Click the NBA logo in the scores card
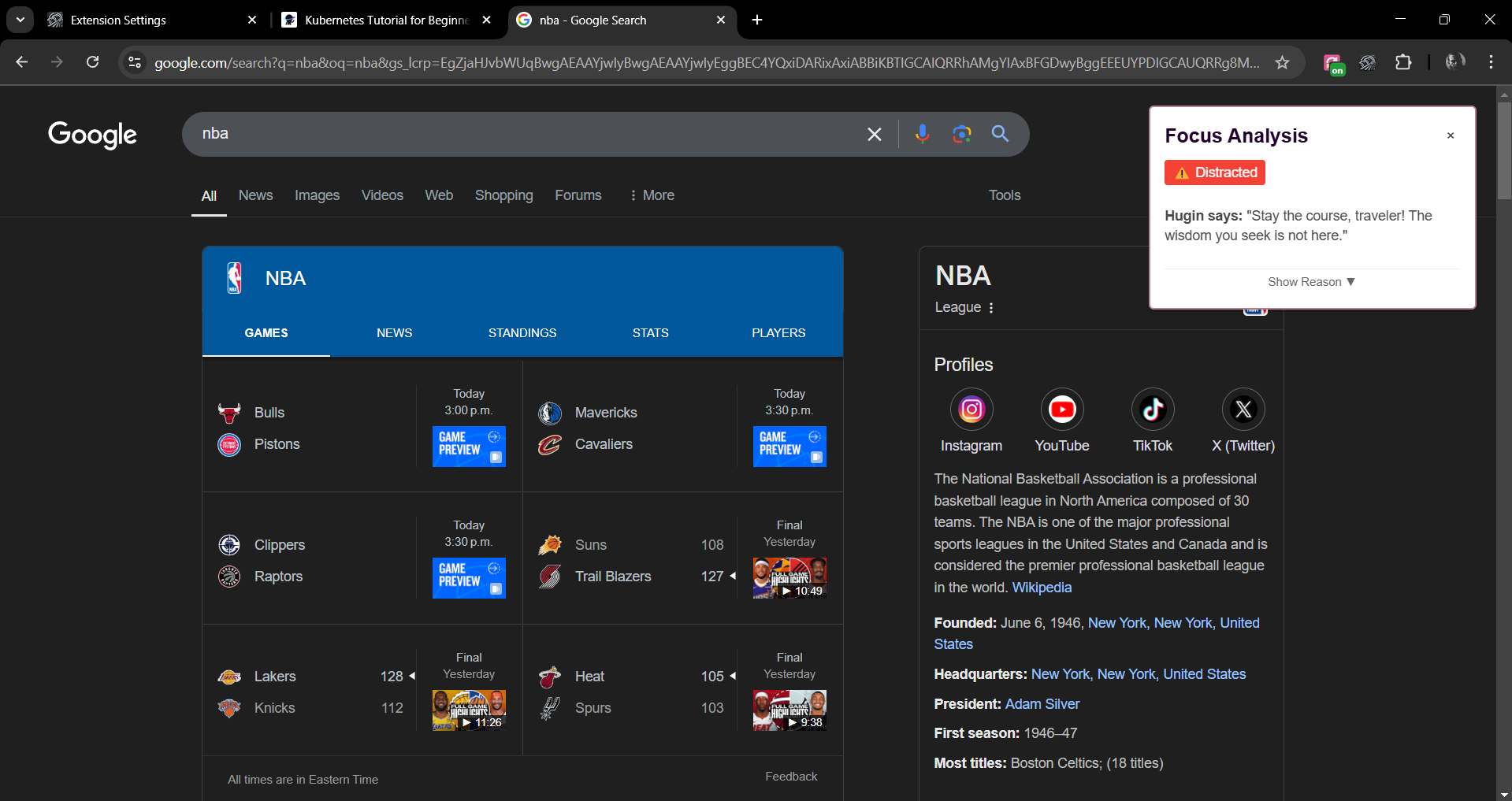 tap(234, 278)
